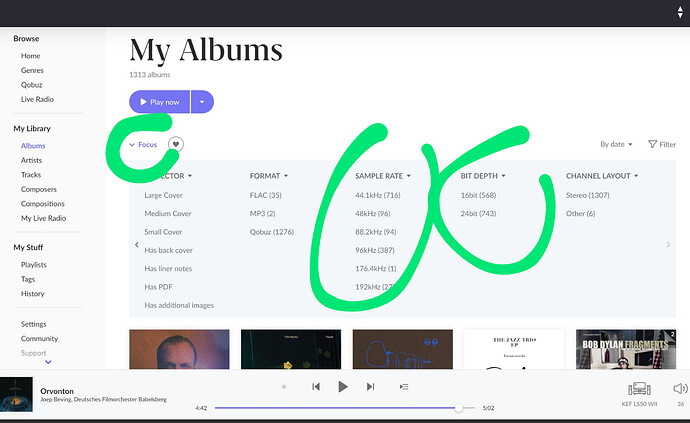690x423 pixels.
Task: Filter by Has back cover
Action: pyautogui.click(x=169, y=250)
